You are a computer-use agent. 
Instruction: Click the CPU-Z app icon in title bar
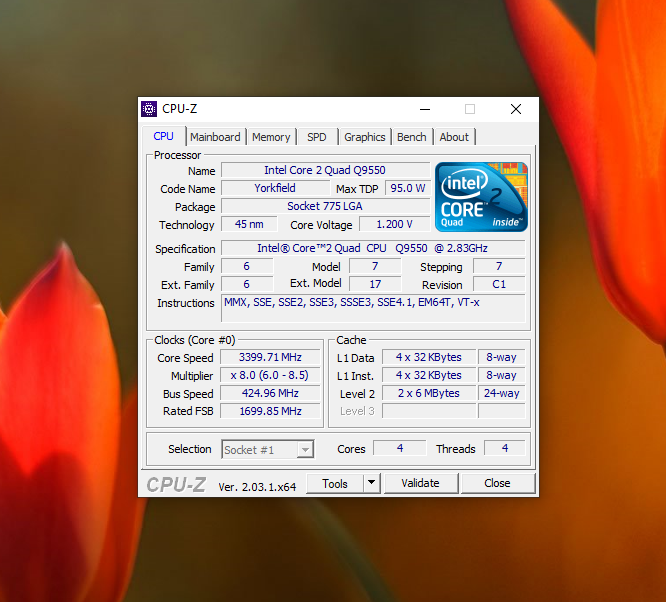click(x=149, y=109)
